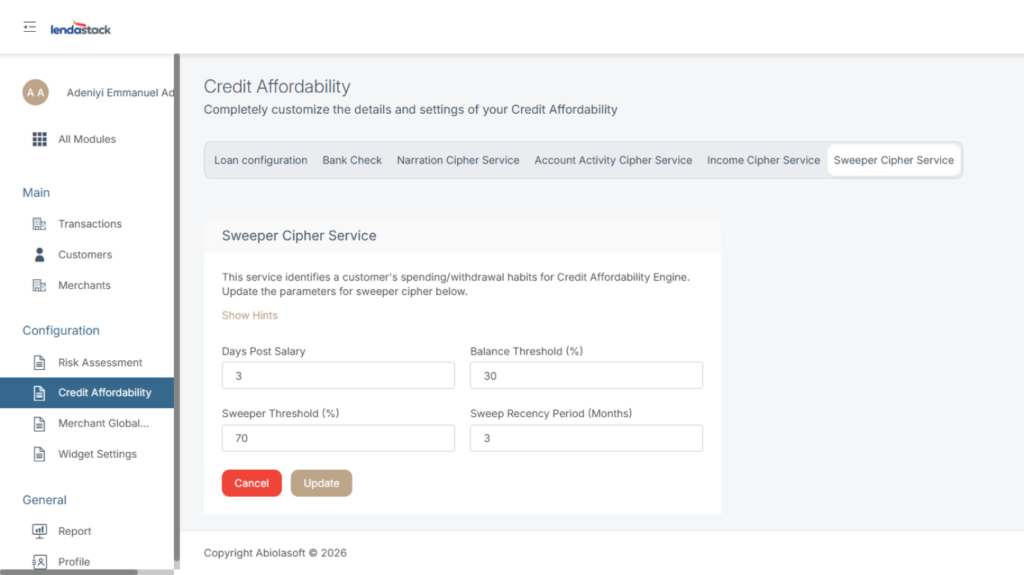Click the Days Post Salary field
The width and height of the screenshot is (1024, 575).
coord(338,376)
